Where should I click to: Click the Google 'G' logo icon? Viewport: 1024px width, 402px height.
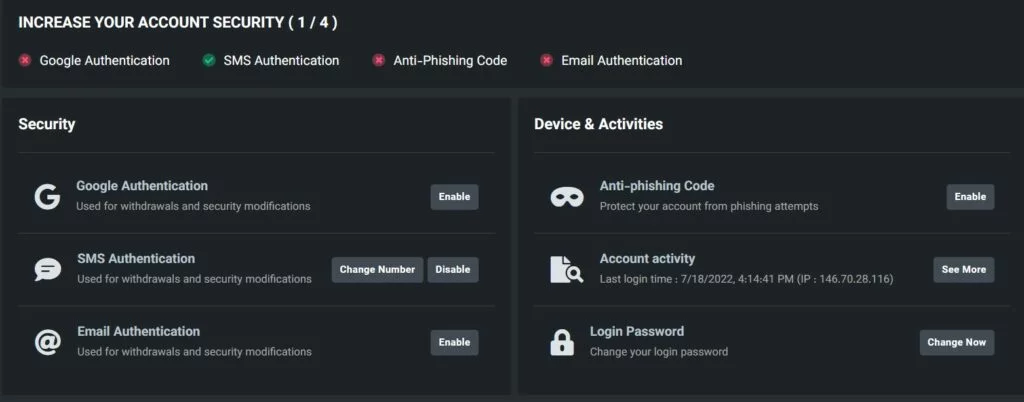coord(47,196)
